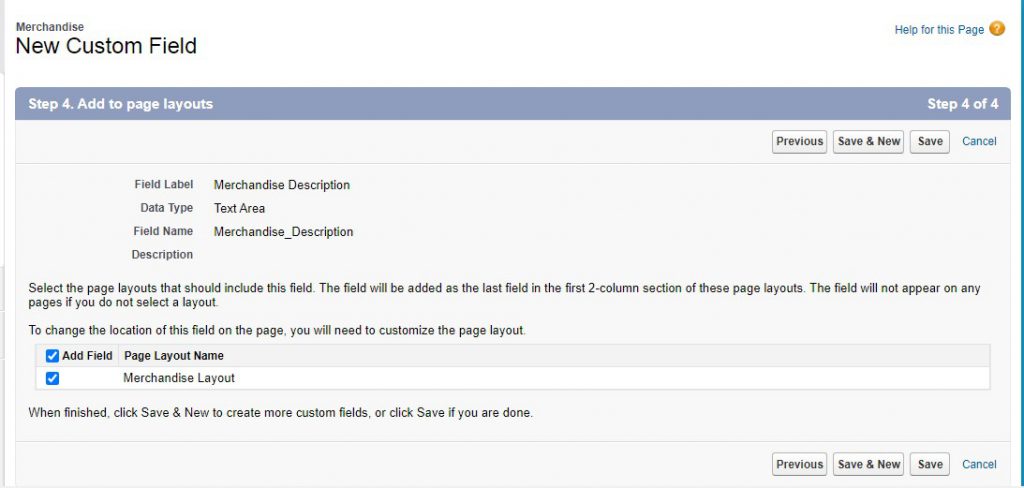This screenshot has width=1024, height=488.
Task: Open the Help for this Page link
Action: coord(939,30)
